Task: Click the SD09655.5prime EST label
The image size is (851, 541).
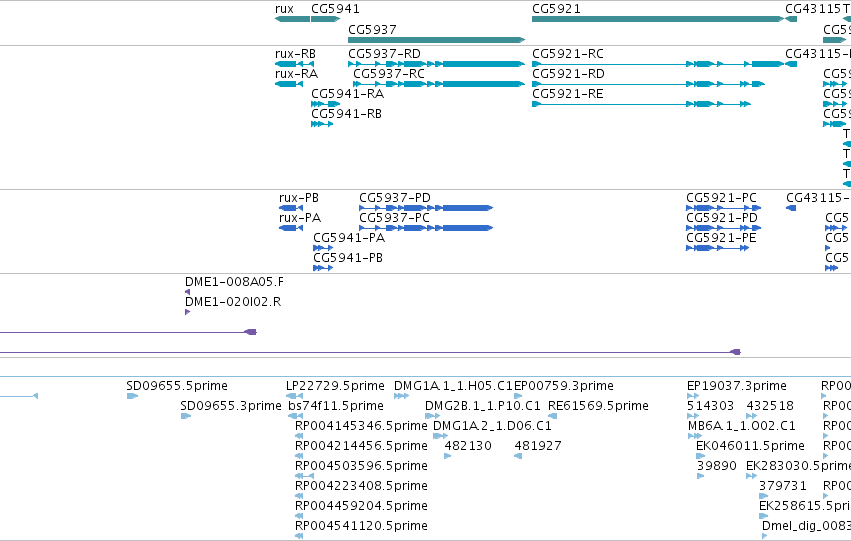Action: pyautogui.click(x=177, y=386)
